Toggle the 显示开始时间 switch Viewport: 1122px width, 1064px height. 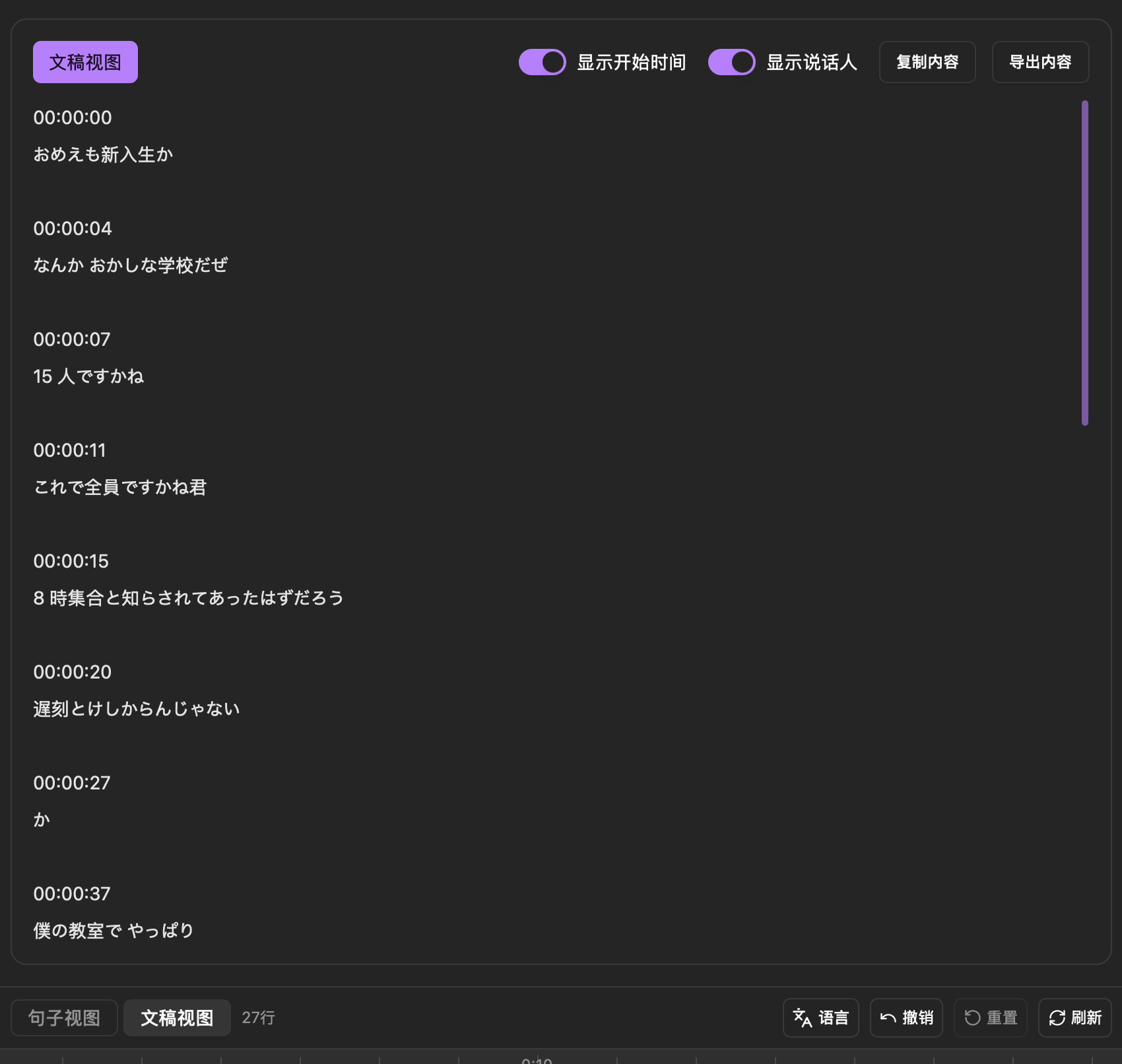pyautogui.click(x=543, y=62)
